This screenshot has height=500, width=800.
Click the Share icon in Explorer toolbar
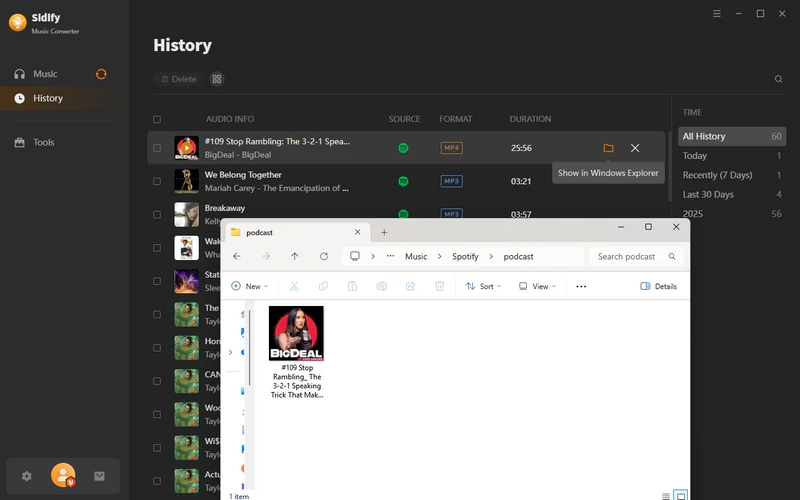[x=410, y=286]
